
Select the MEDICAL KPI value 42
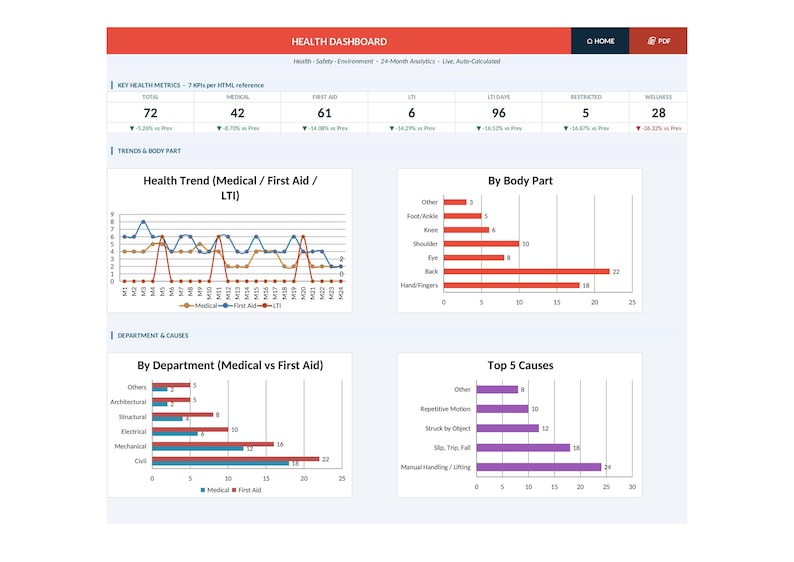coord(237,113)
